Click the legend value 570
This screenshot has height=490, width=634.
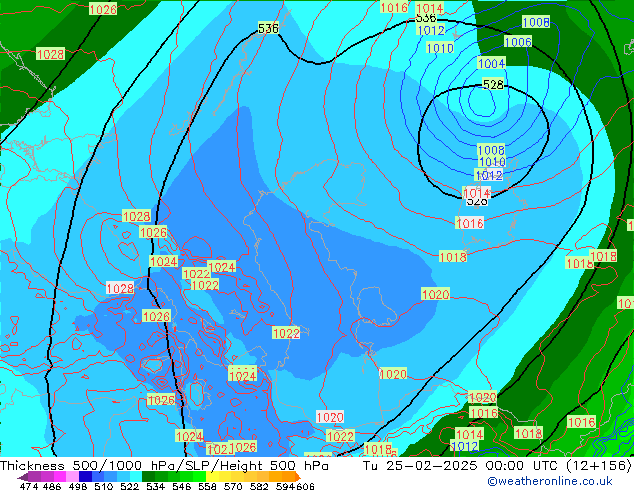[x=233, y=486]
